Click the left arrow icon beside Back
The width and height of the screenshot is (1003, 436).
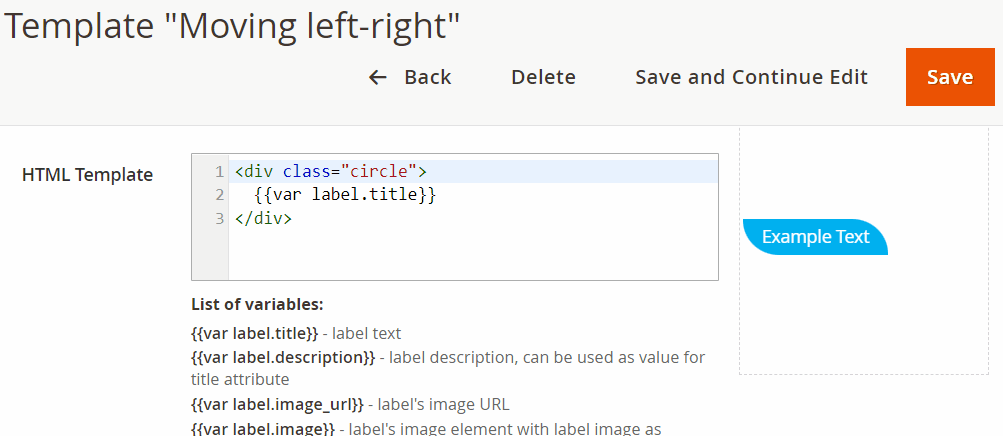tap(377, 77)
